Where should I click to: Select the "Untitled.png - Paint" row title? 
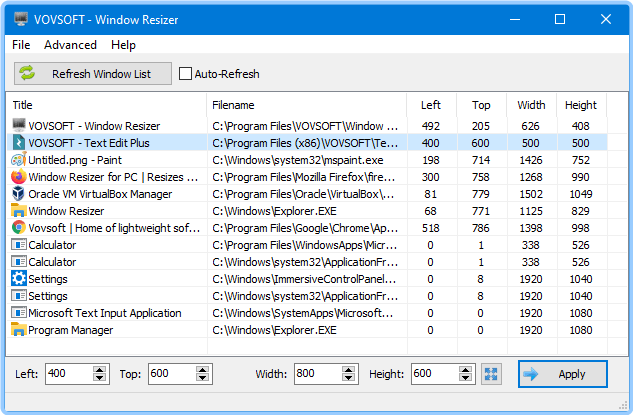(75, 160)
